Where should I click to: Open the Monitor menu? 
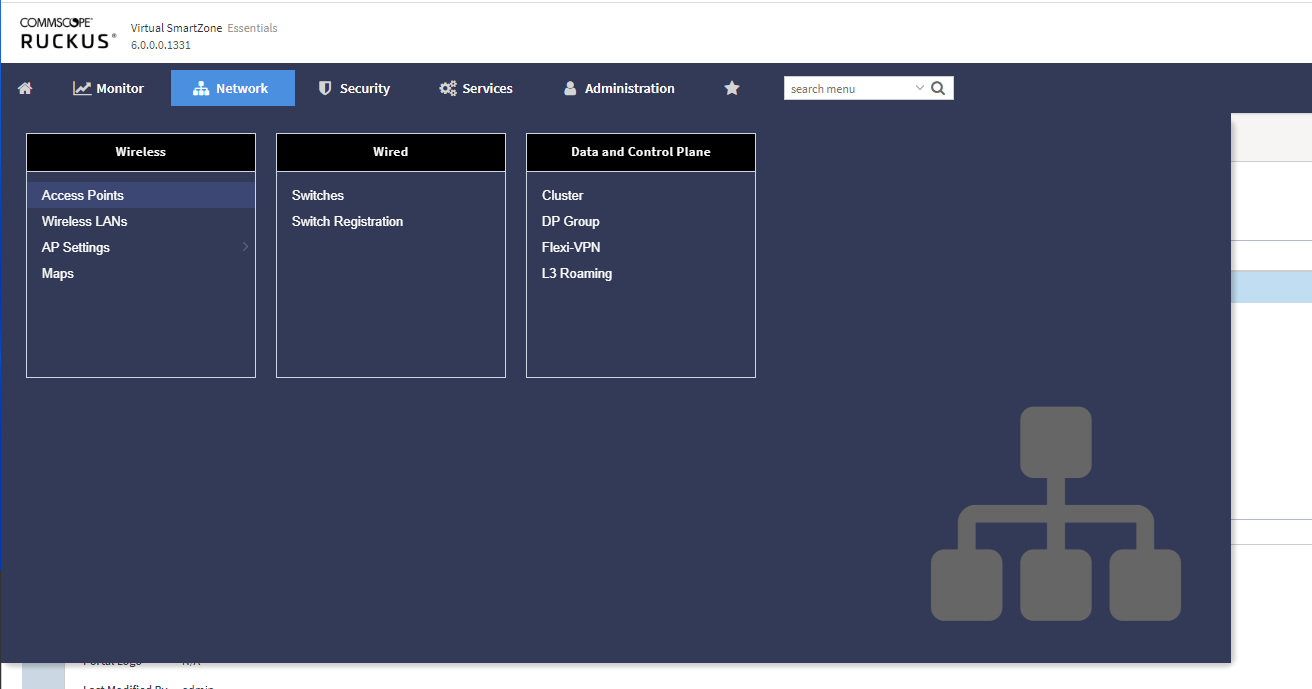[109, 88]
